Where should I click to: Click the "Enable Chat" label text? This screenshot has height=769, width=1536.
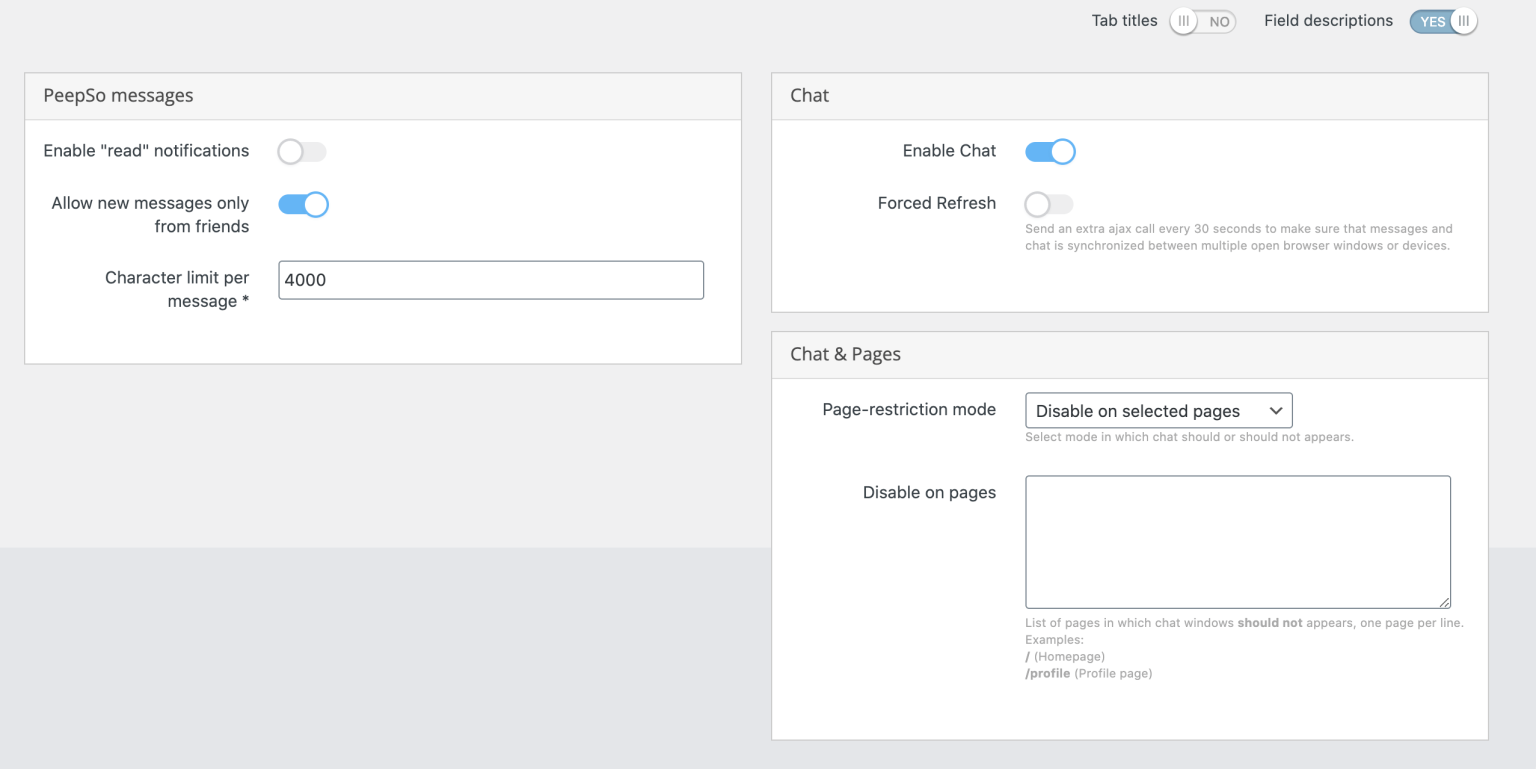click(x=948, y=150)
